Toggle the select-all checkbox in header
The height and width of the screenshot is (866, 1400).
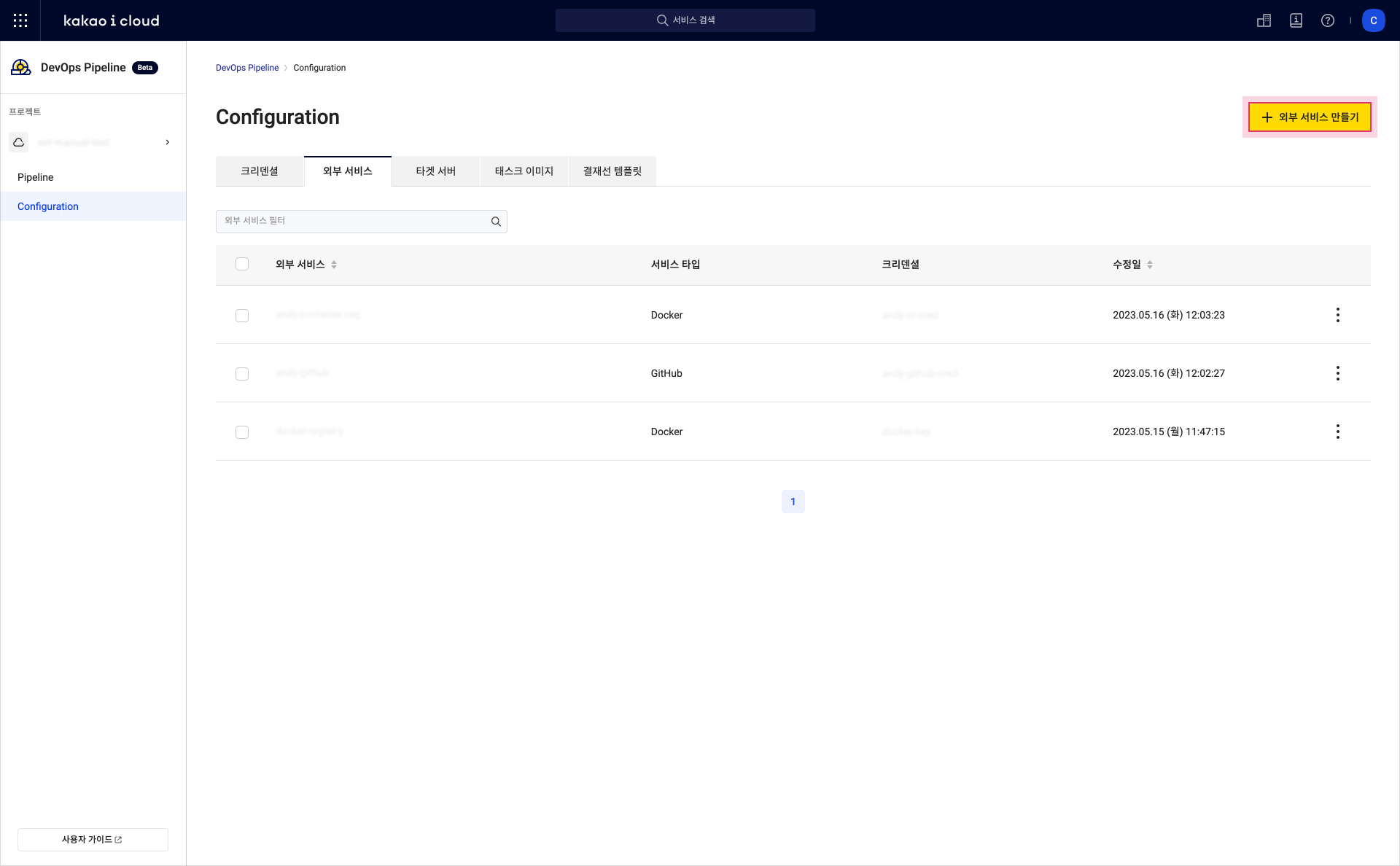tap(242, 264)
